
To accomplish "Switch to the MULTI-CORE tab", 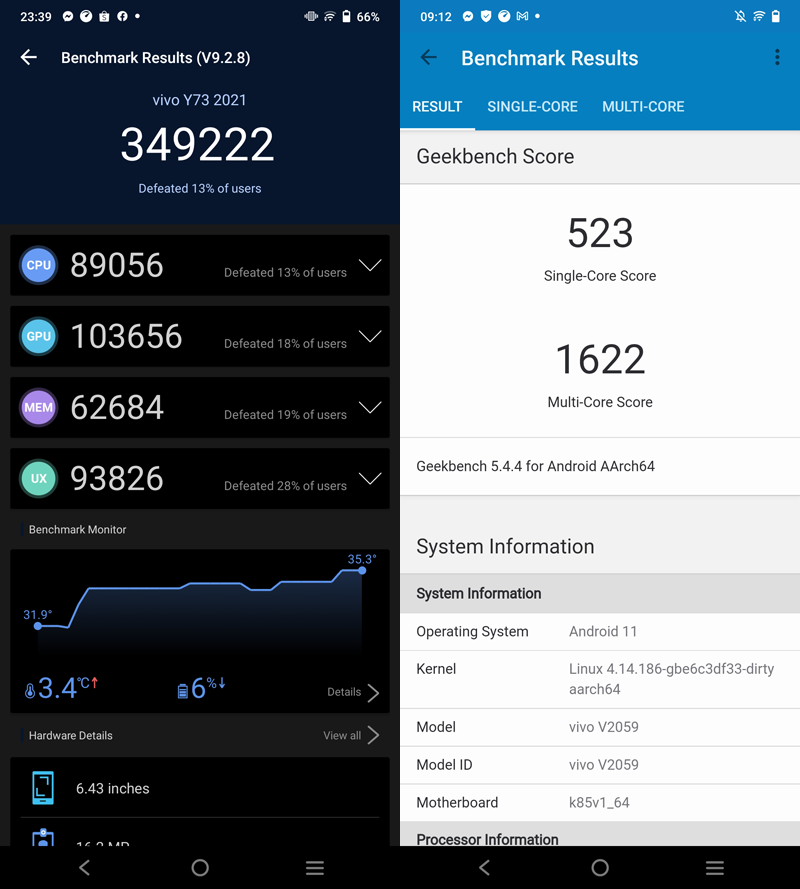I will click(x=643, y=107).
